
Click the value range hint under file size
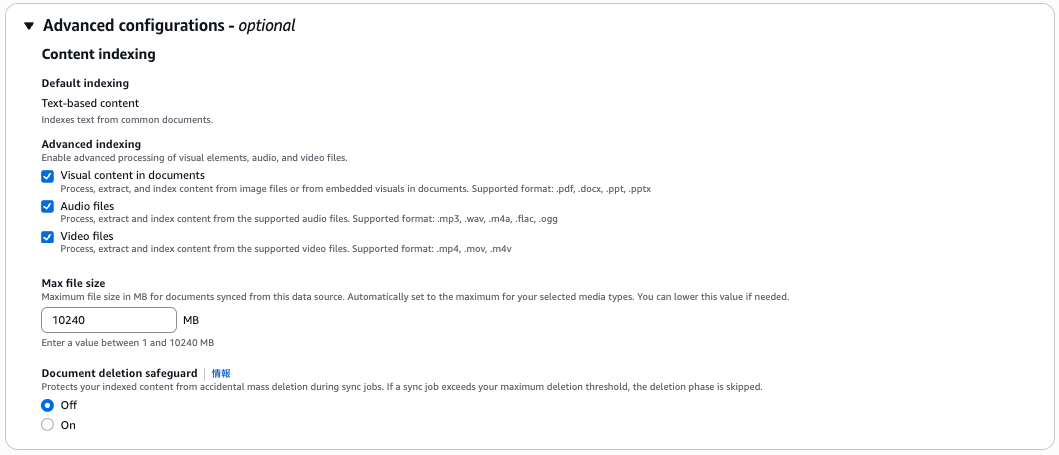128,343
